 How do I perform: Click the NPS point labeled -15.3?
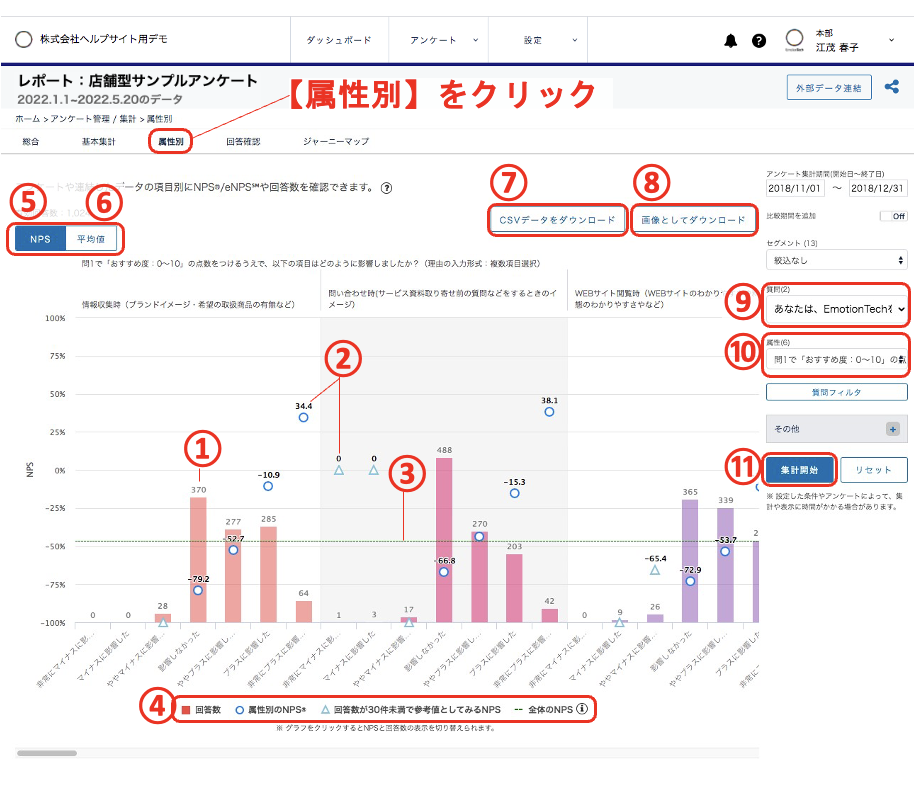tap(514, 493)
